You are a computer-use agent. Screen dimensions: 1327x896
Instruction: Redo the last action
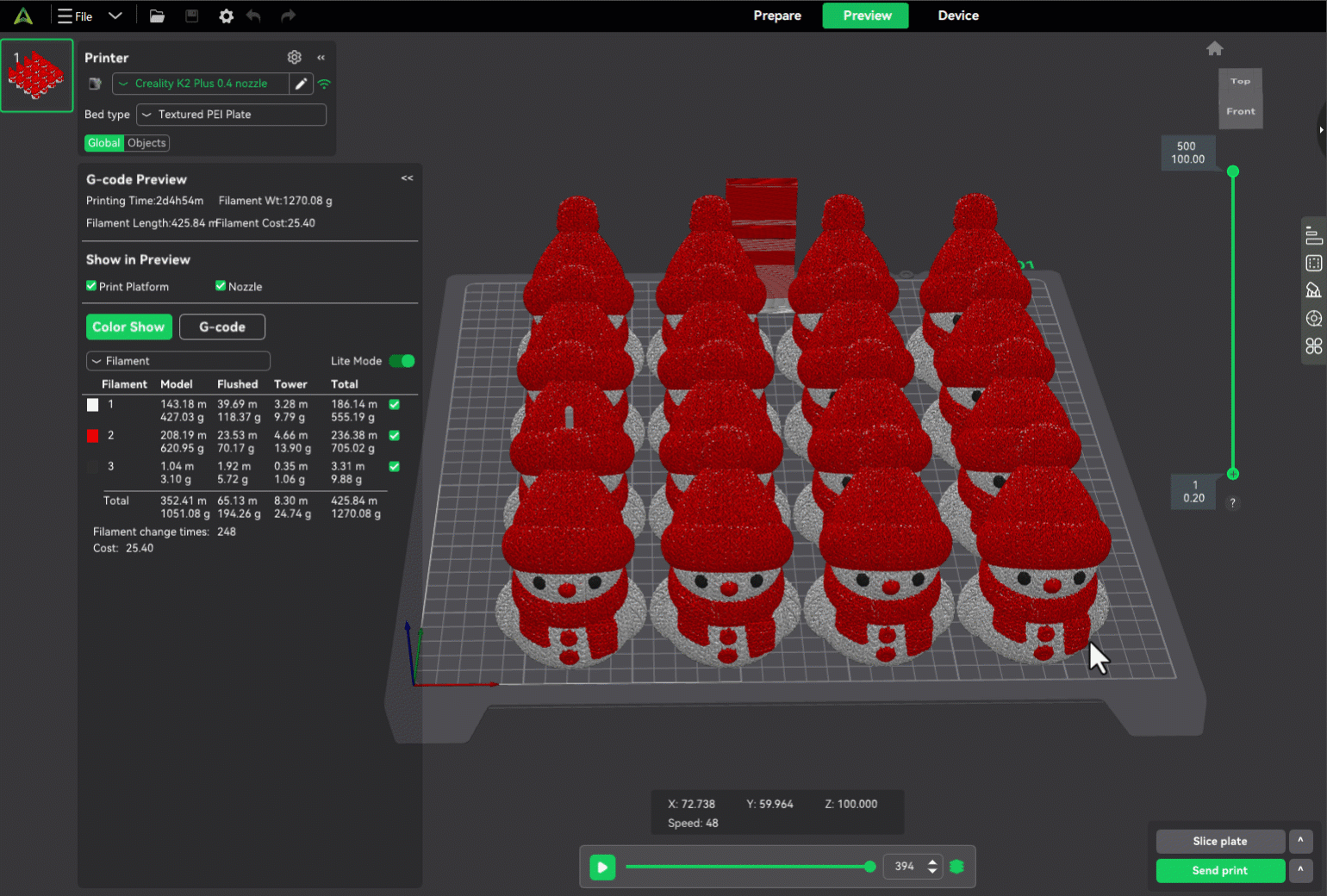coord(288,16)
